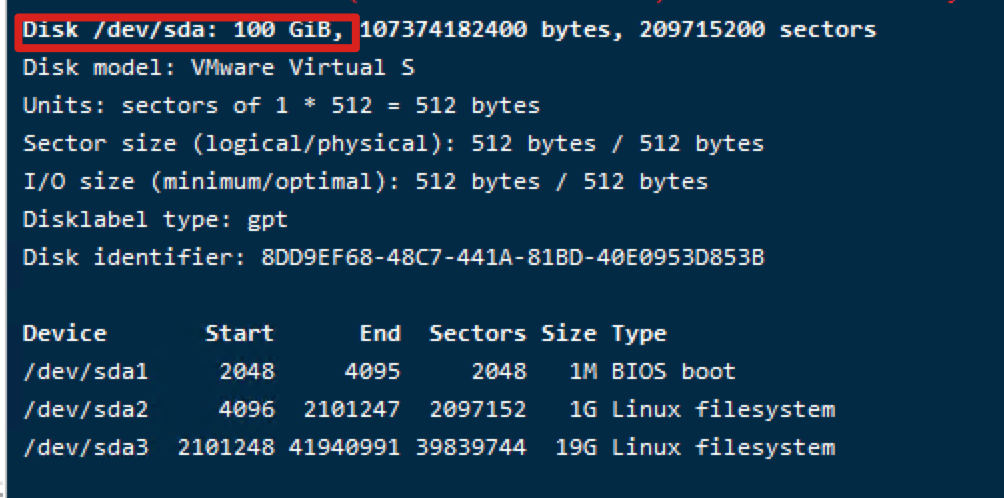Click the Disk model VMware Virtual S line
1004x498 pixels.
(218, 68)
